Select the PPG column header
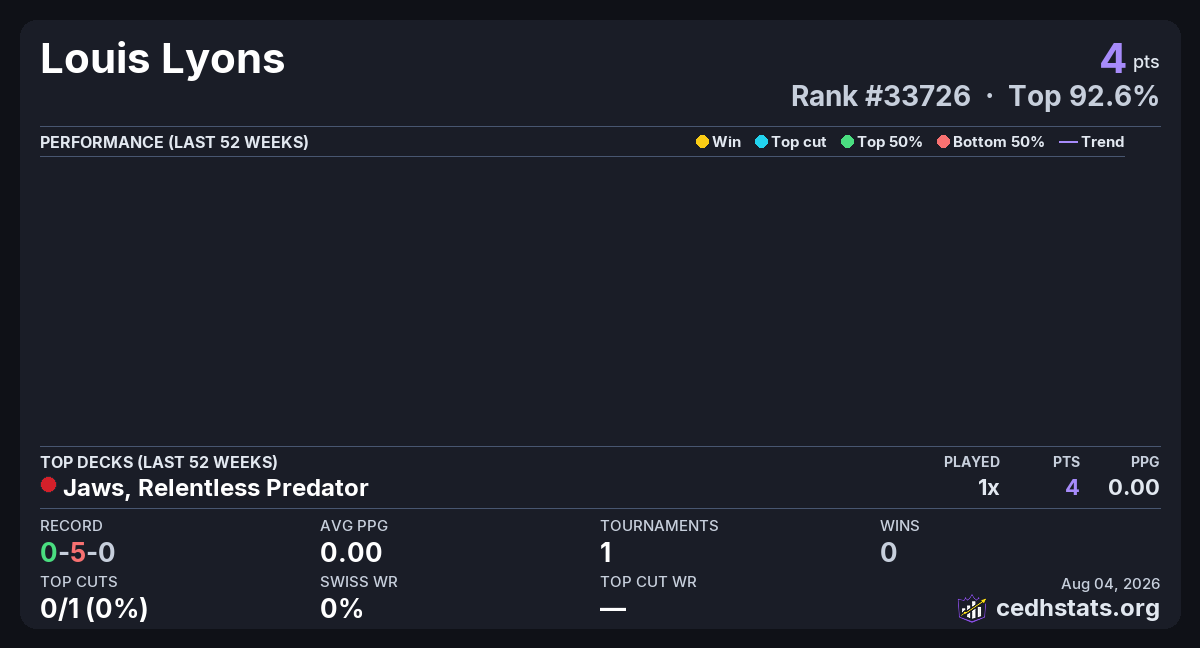 point(1145,462)
